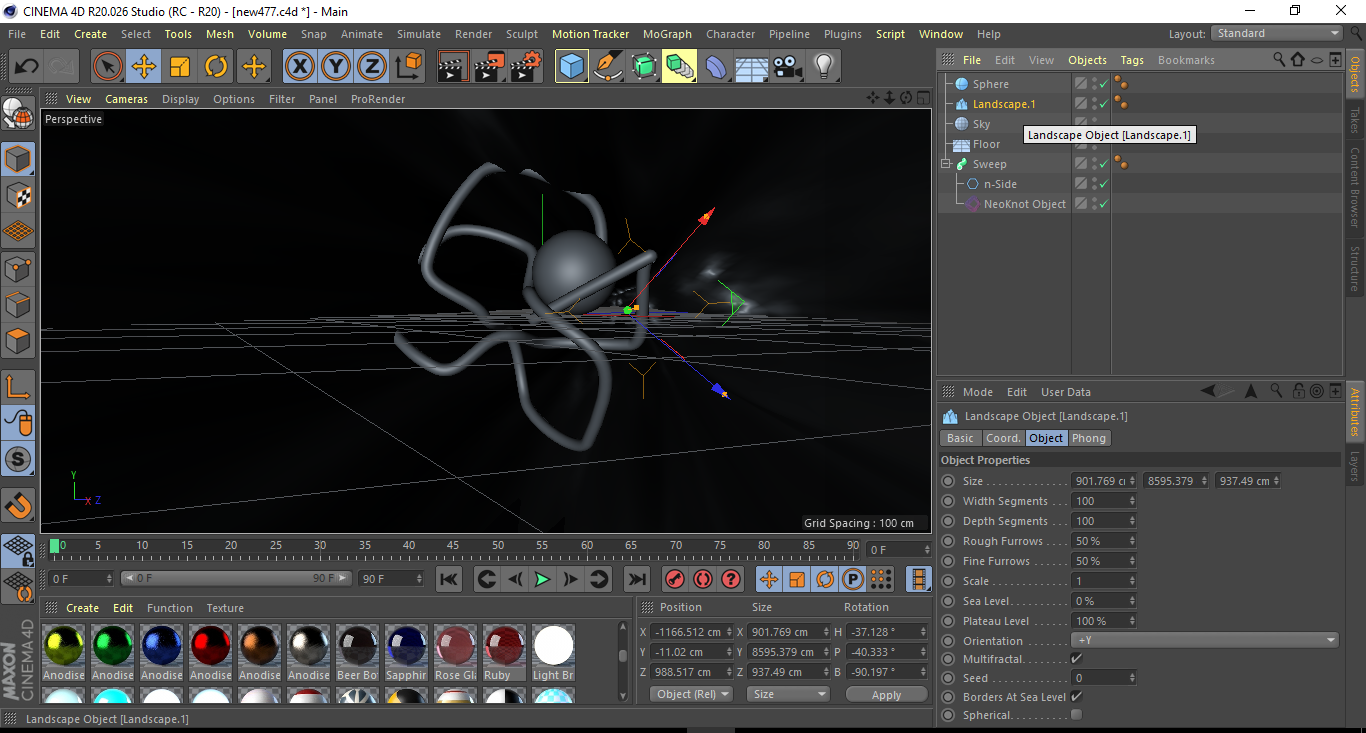Open the Simulate menu
This screenshot has width=1366, height=733.
(x=418, y=34)
